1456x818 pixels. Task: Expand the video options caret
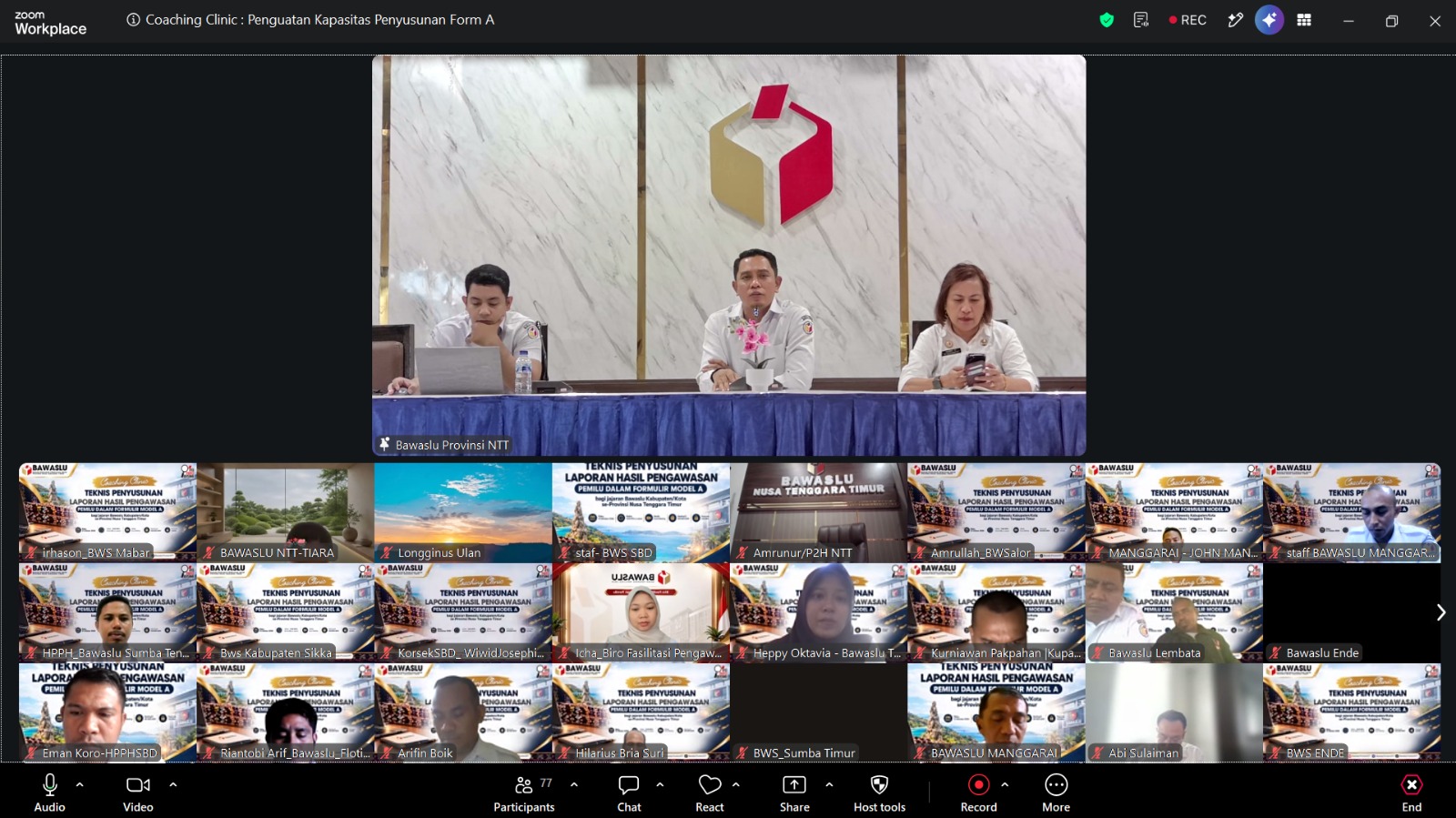173,784
